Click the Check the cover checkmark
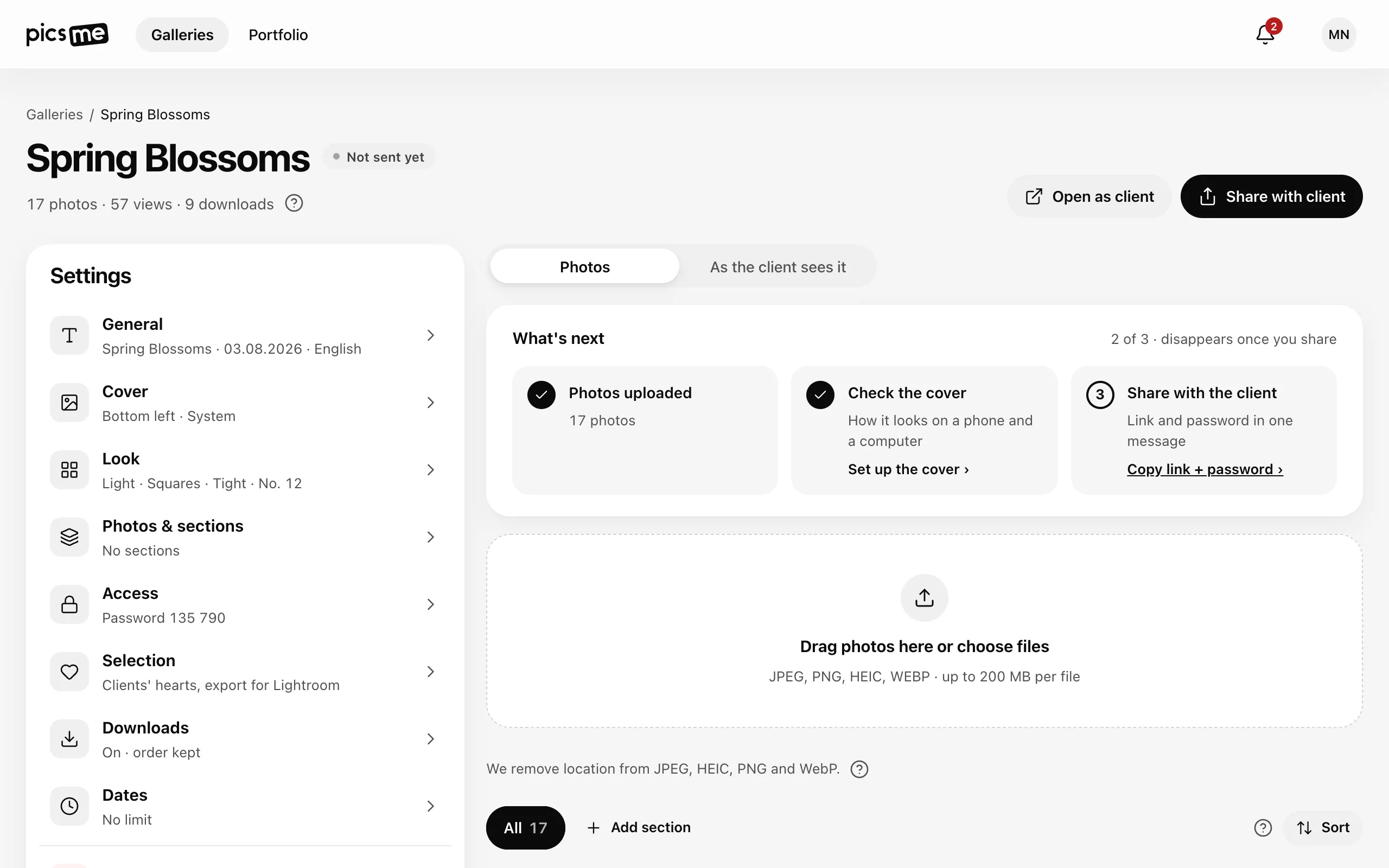This screenshot has height=868, width=1389. point(820,394)
